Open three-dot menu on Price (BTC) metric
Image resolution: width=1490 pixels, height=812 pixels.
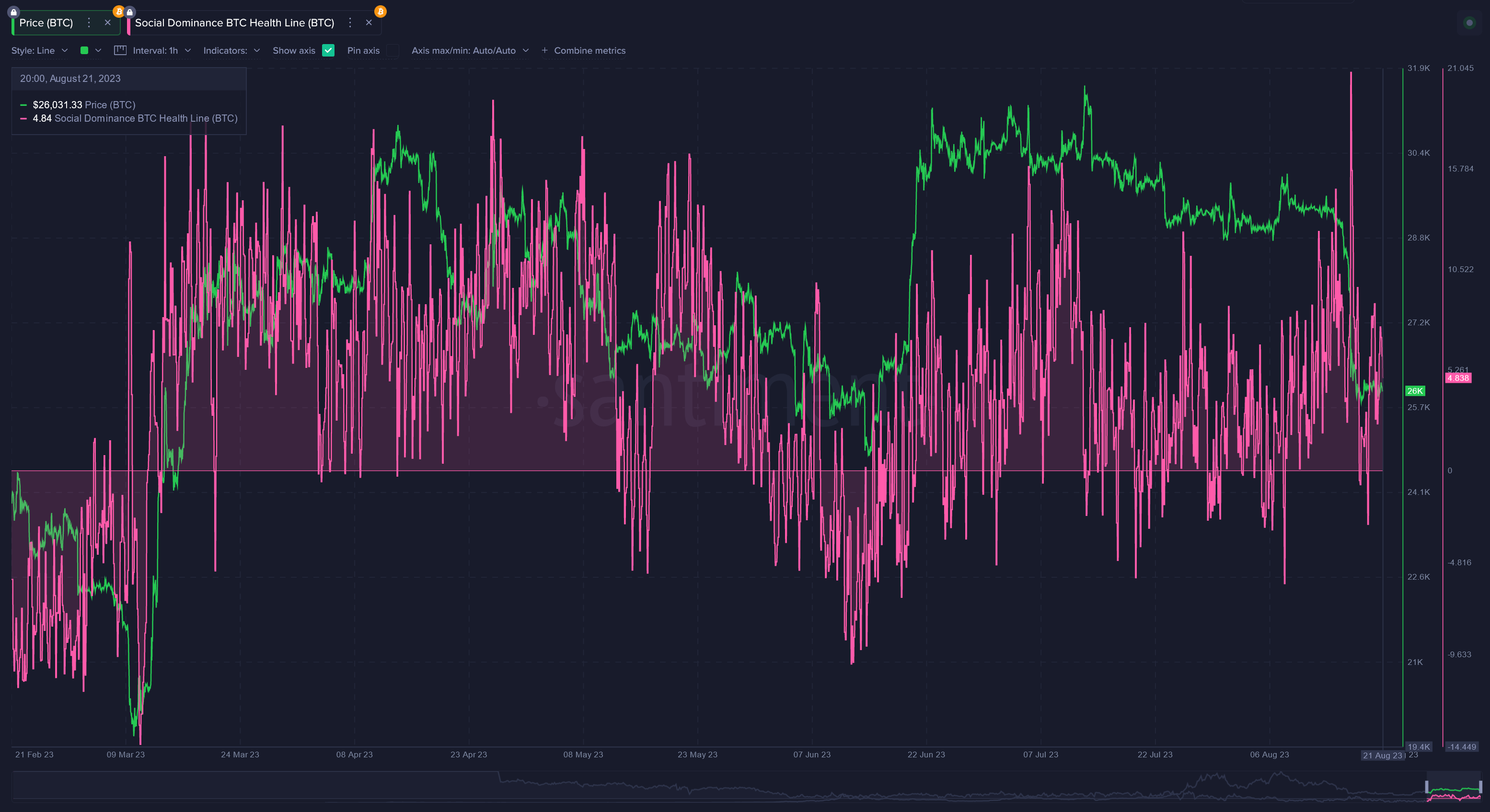pyautogui.click(x=89, y=23)
